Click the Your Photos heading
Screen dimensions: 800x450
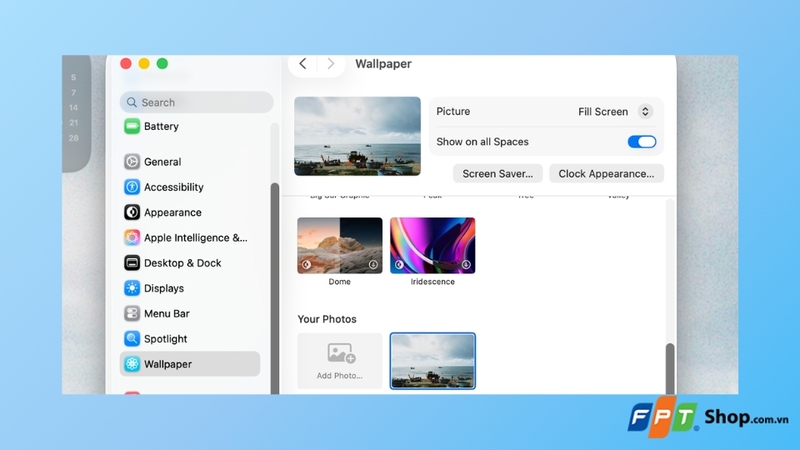[x=327, y=319]
